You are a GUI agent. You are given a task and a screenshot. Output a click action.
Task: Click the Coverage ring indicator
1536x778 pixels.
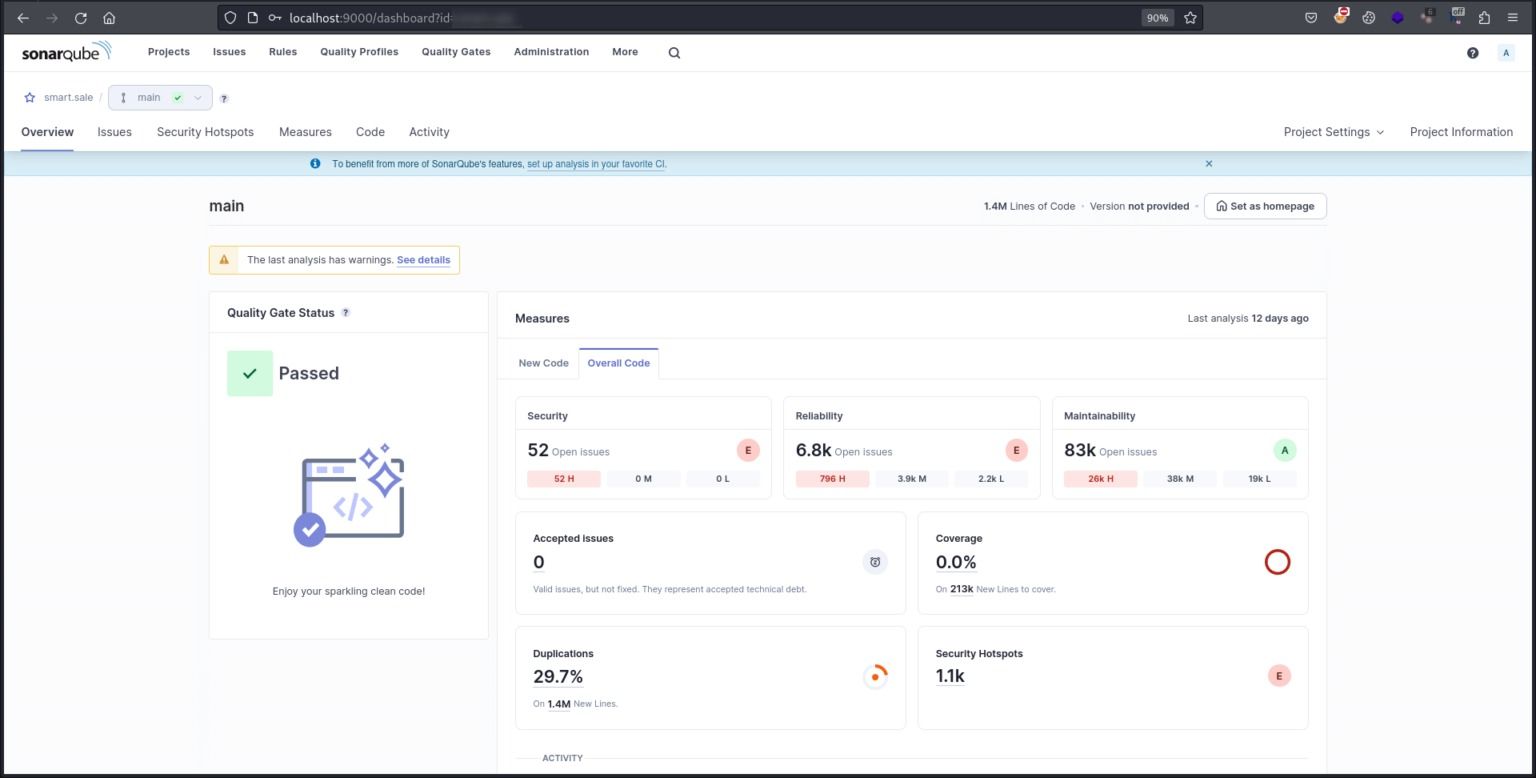click(x=1277, y=562)
